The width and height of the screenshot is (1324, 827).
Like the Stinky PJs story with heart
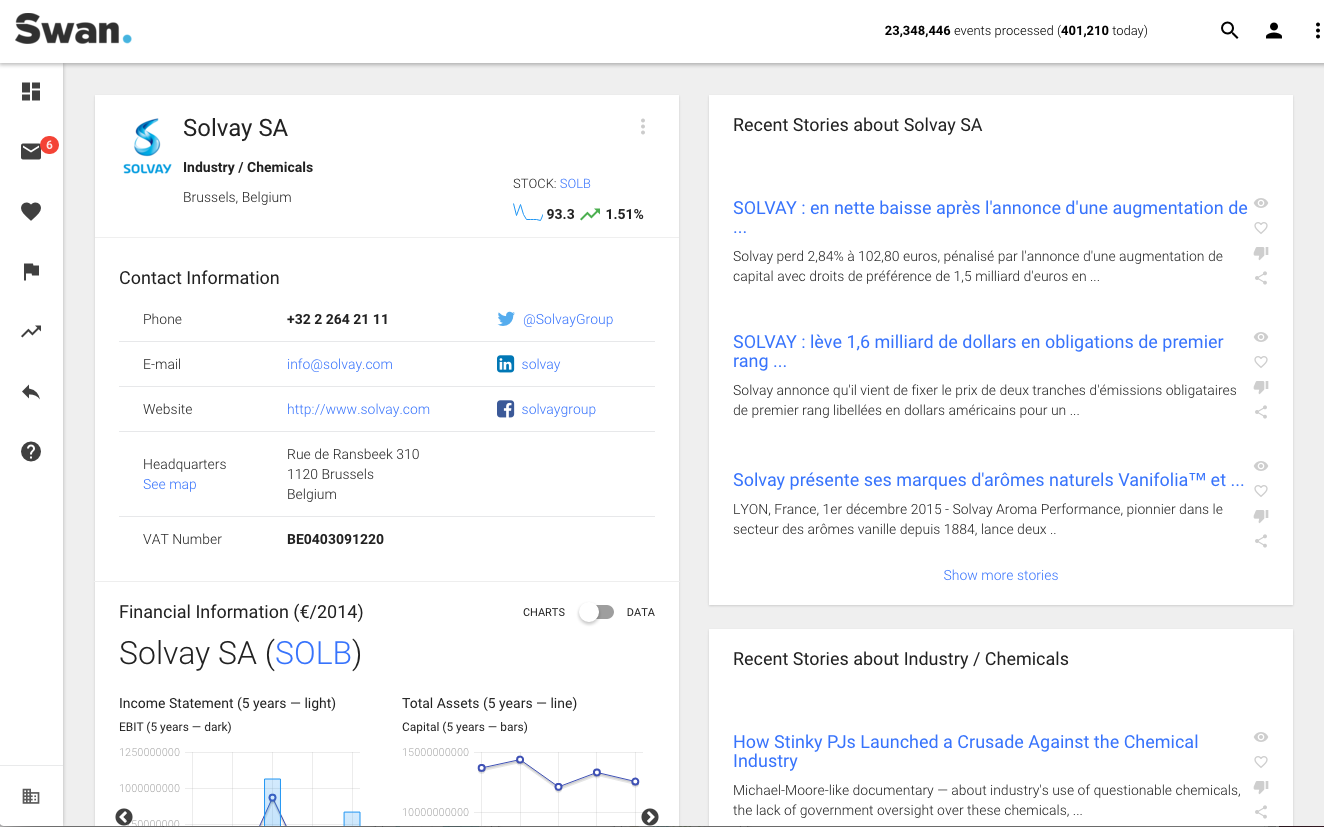(1261, 762)
